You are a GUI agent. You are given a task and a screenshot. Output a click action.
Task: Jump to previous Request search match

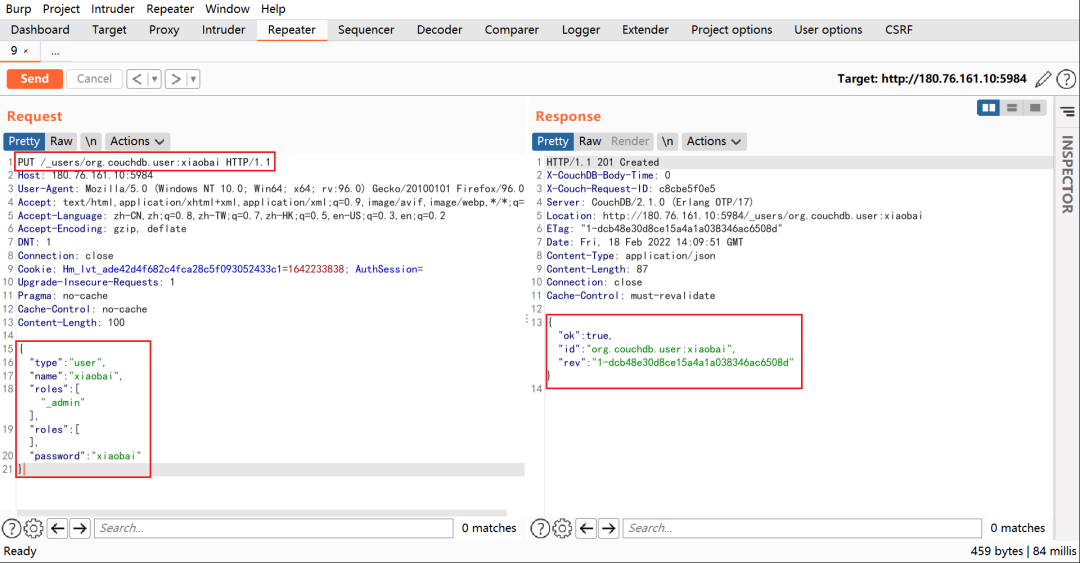click(58, 529)
